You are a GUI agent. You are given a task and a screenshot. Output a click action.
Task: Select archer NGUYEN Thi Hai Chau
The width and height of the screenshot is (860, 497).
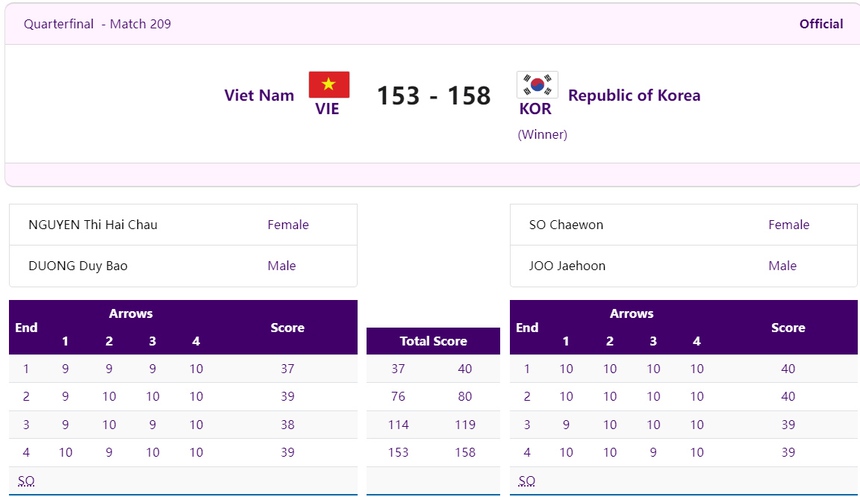tap(93, 224)
